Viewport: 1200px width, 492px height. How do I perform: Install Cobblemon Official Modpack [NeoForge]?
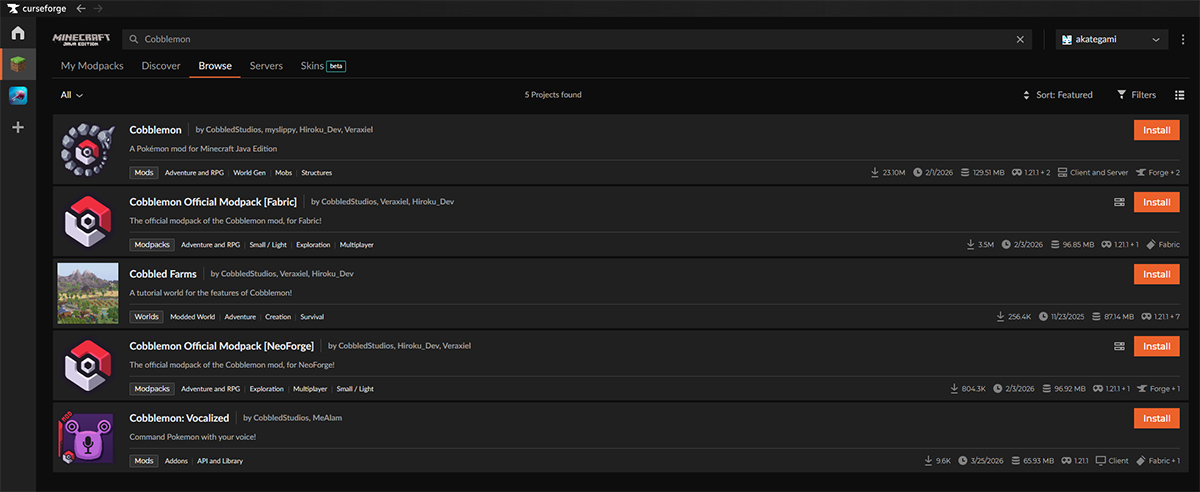click(x=1157, y=346)
